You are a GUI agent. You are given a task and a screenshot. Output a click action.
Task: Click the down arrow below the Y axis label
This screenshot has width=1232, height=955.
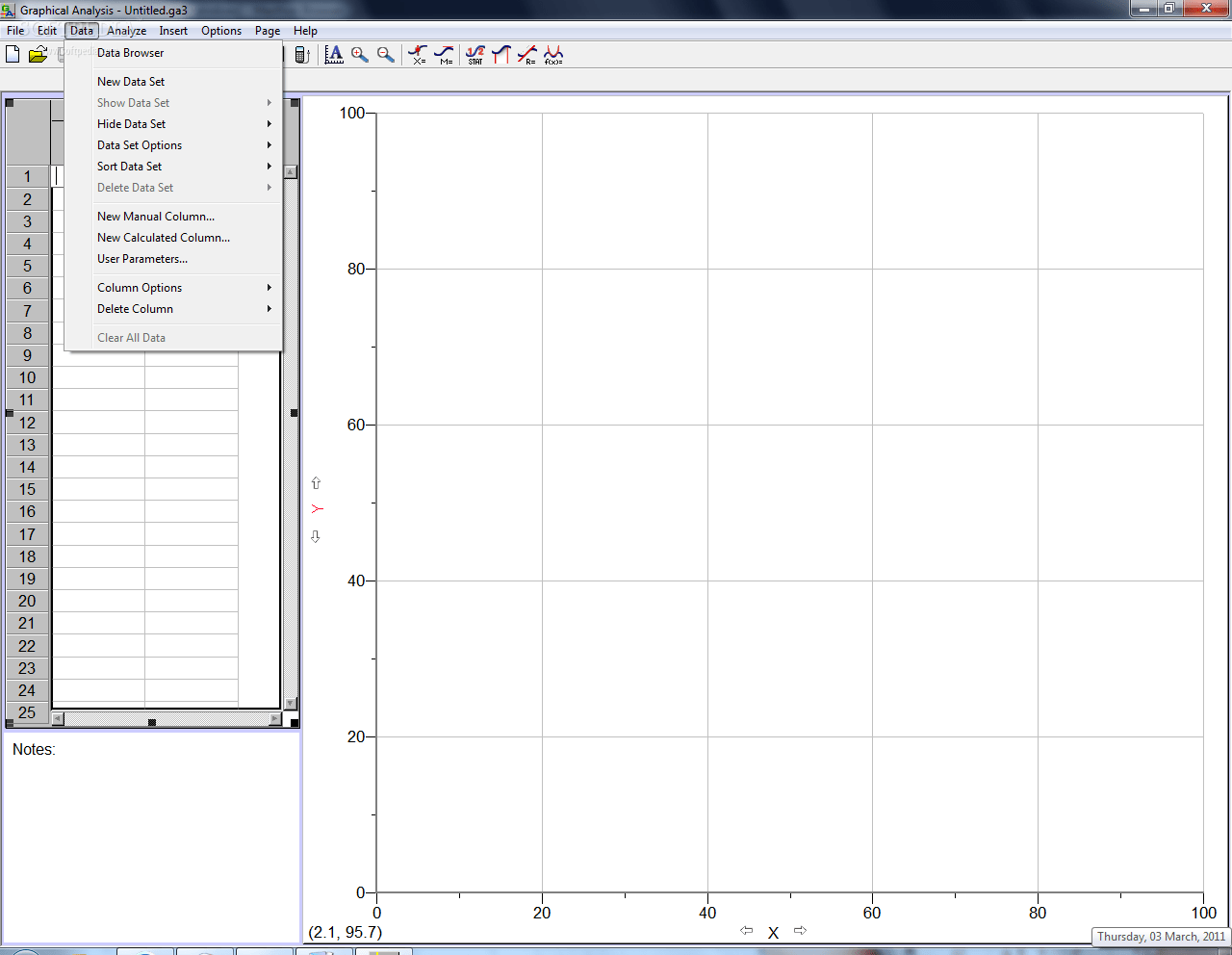(x=316, y=536)
